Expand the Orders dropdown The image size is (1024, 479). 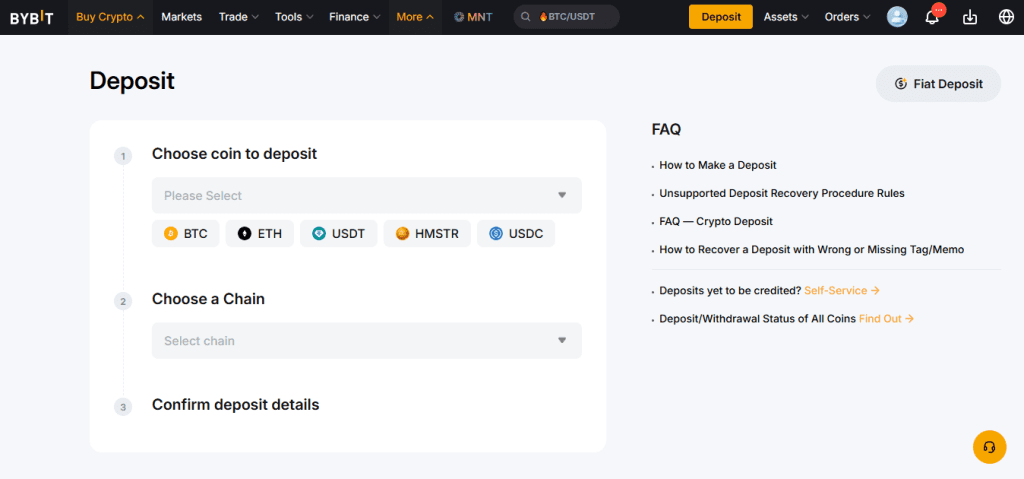848,17
